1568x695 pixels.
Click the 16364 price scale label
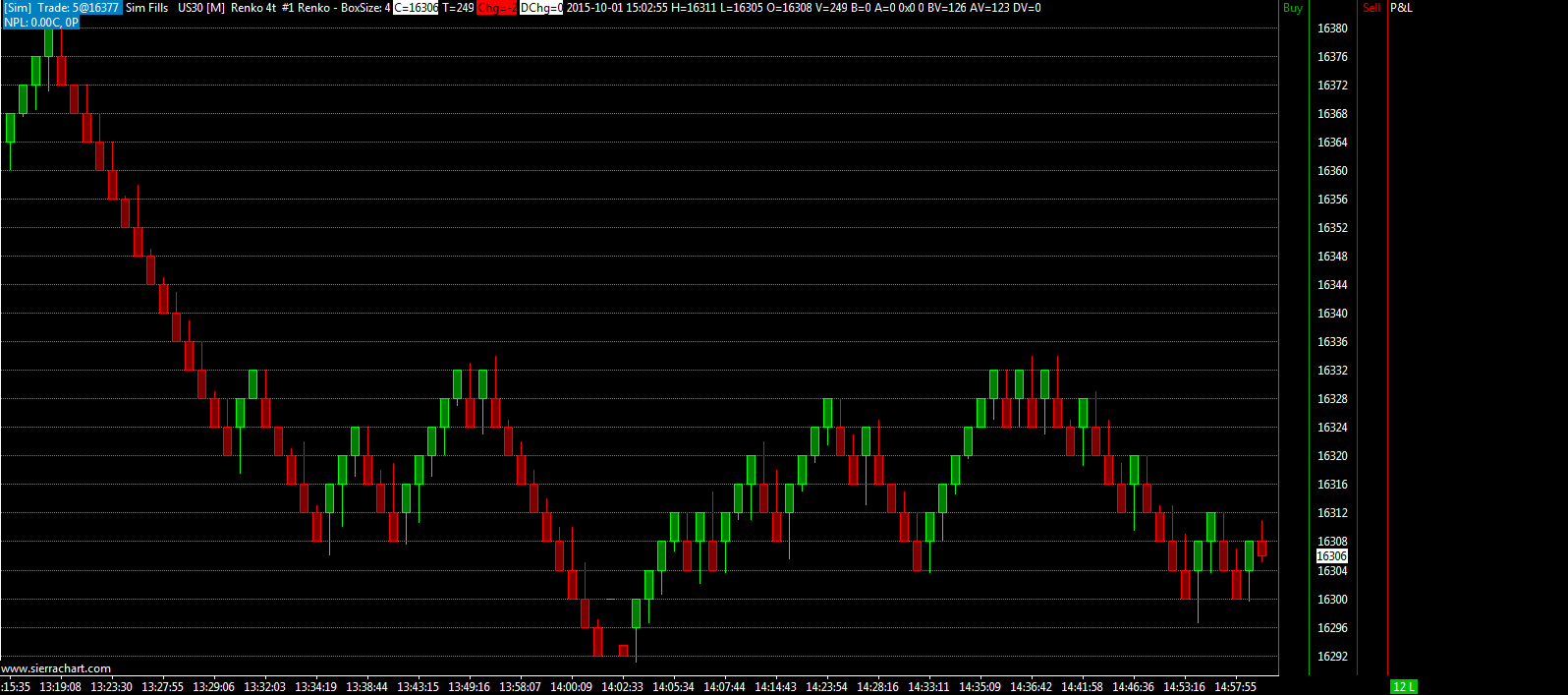coord(1332,143)
